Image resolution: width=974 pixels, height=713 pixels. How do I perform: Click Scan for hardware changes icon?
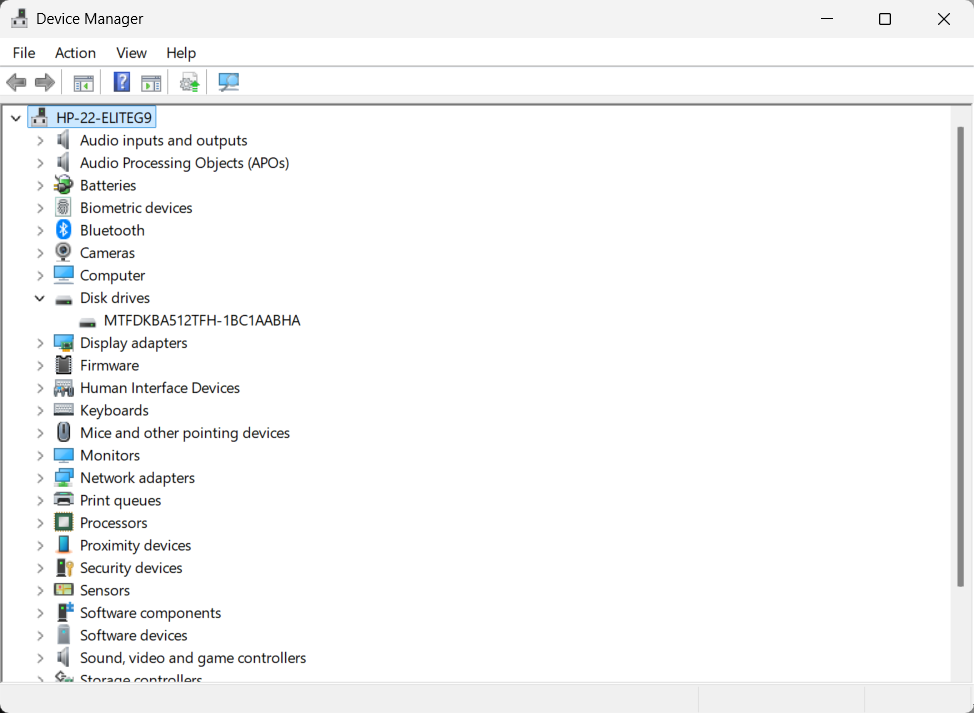(x=229, y=82)
